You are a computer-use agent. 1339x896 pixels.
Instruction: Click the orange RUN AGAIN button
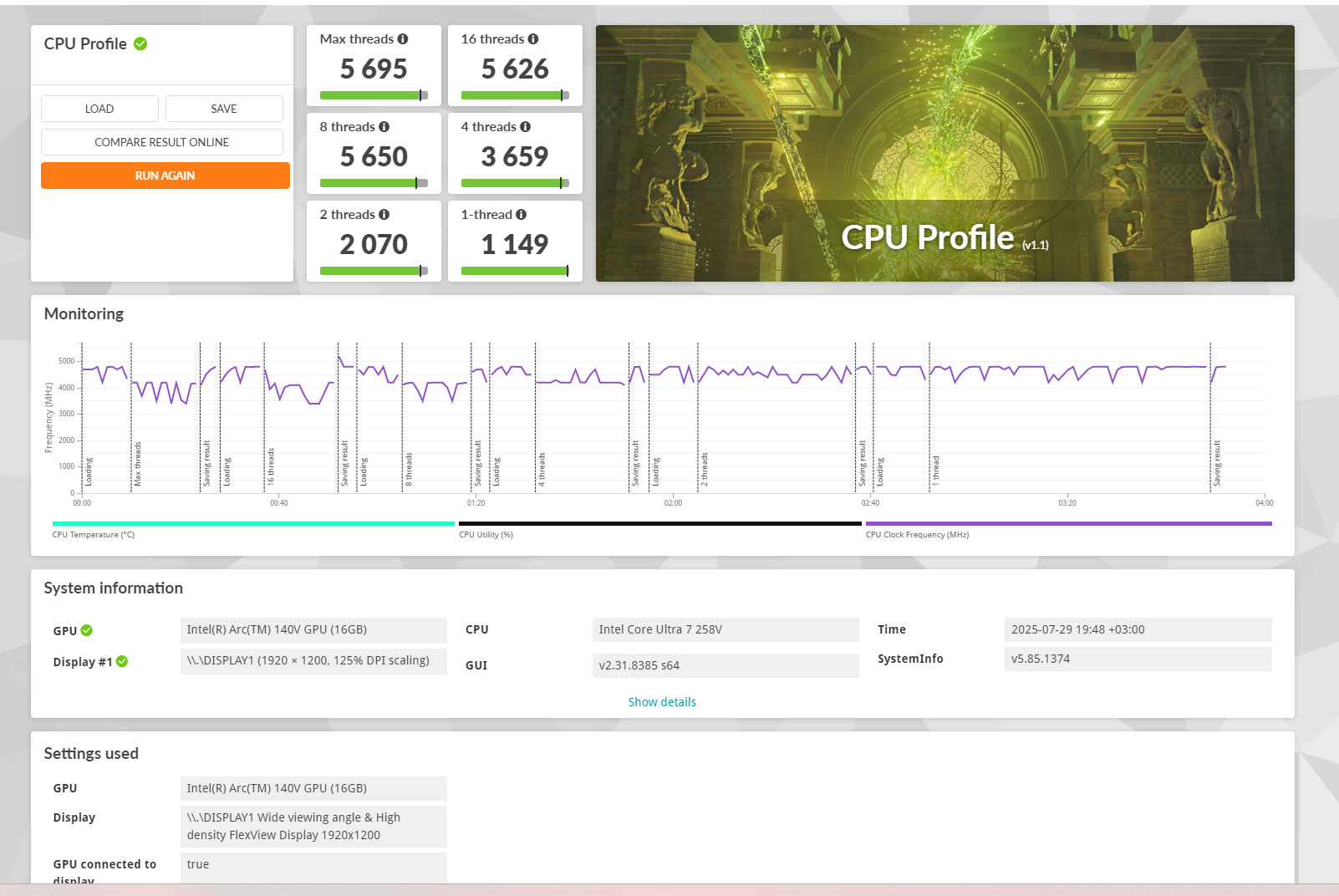click(165, 176)
